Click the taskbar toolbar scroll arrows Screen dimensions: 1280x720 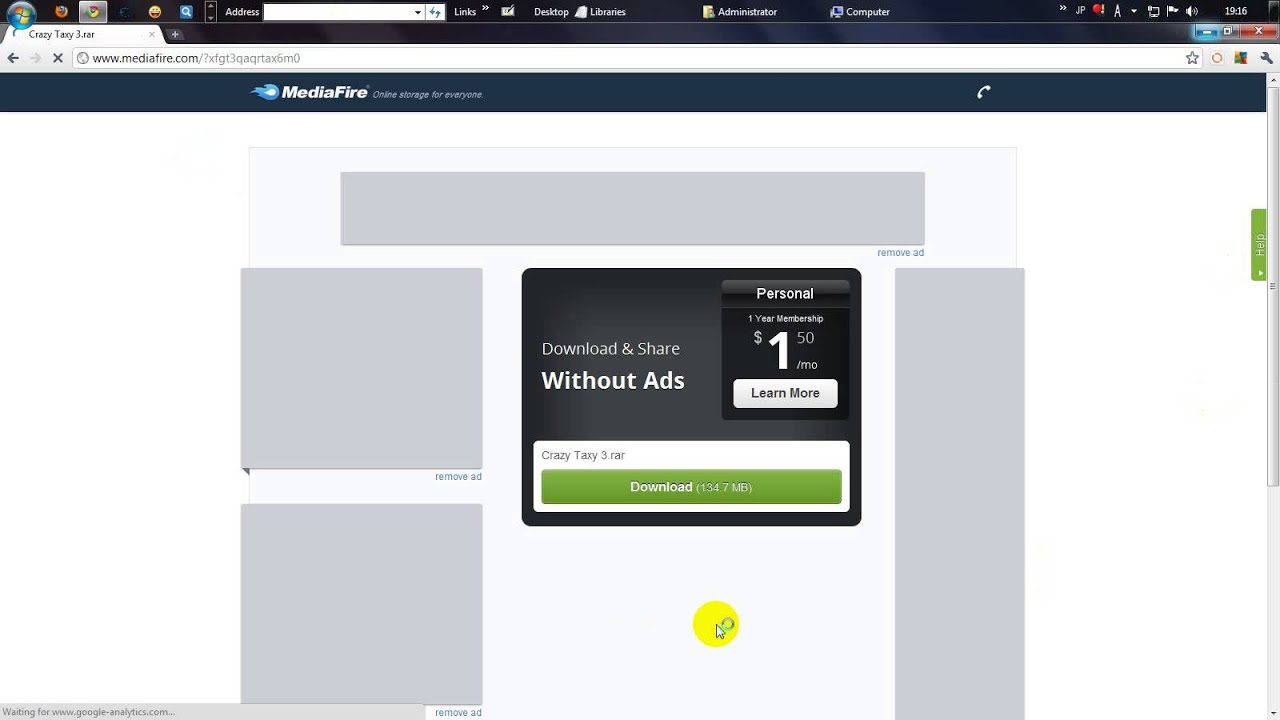[x=210, y=12]
